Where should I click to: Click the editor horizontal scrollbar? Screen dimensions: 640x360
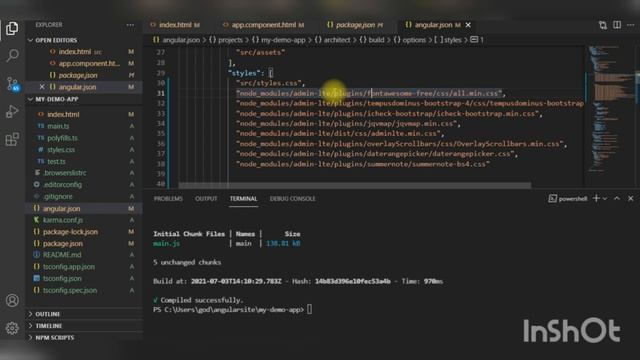pyautogui.click(x=355, y=185)
